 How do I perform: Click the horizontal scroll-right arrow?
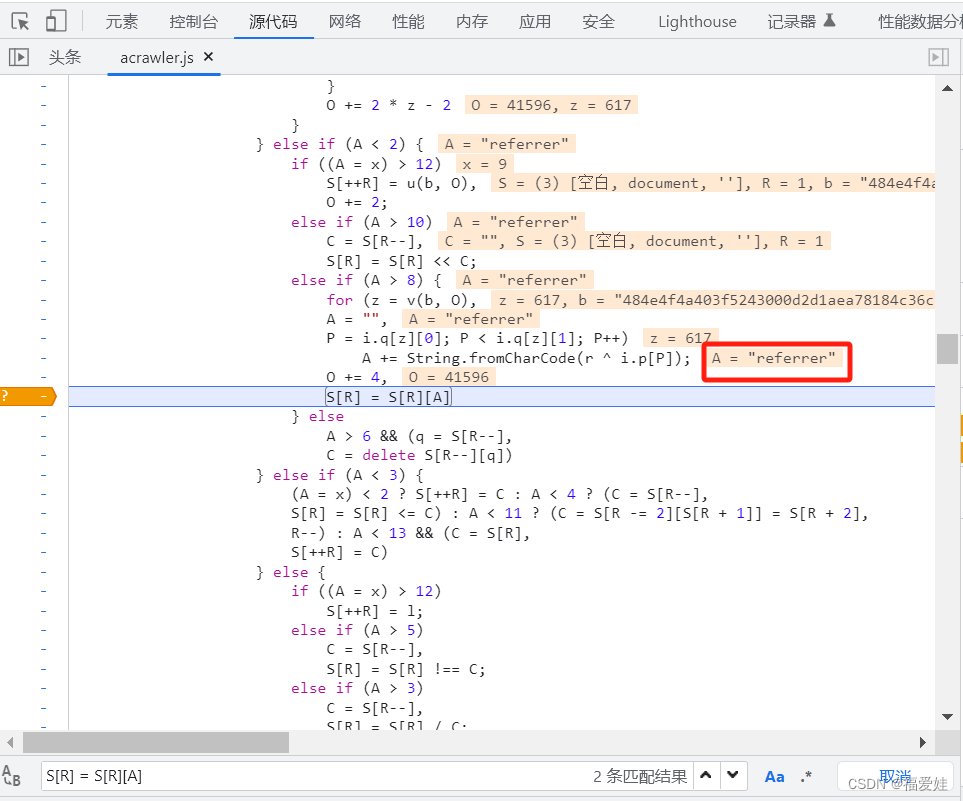[922, 743]
